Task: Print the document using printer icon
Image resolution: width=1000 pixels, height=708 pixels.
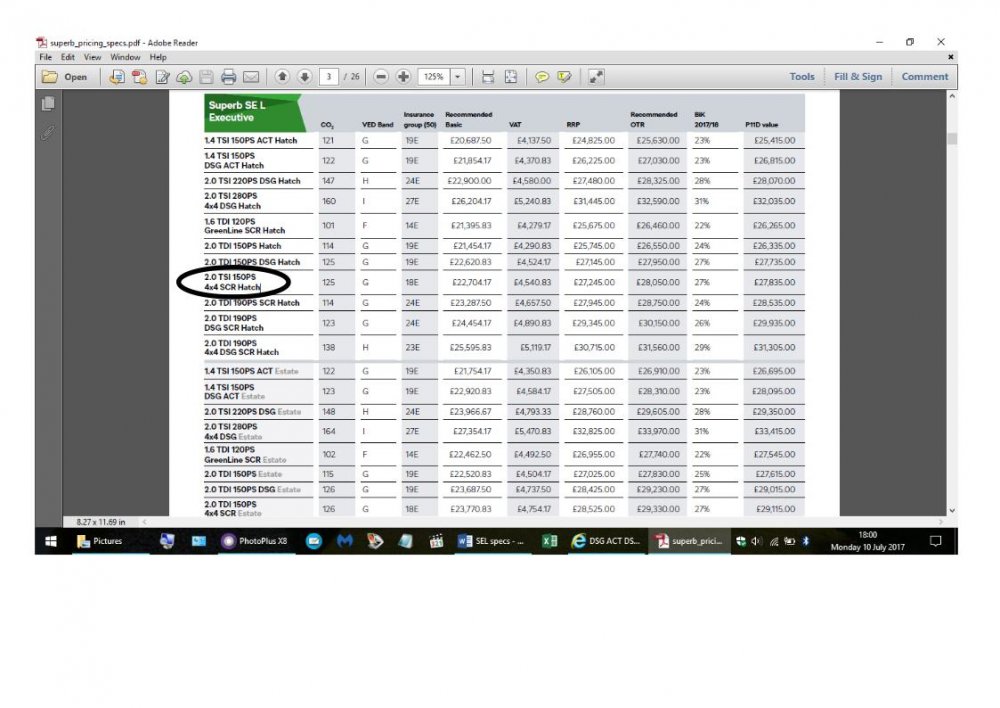Action: pos(228,77)
